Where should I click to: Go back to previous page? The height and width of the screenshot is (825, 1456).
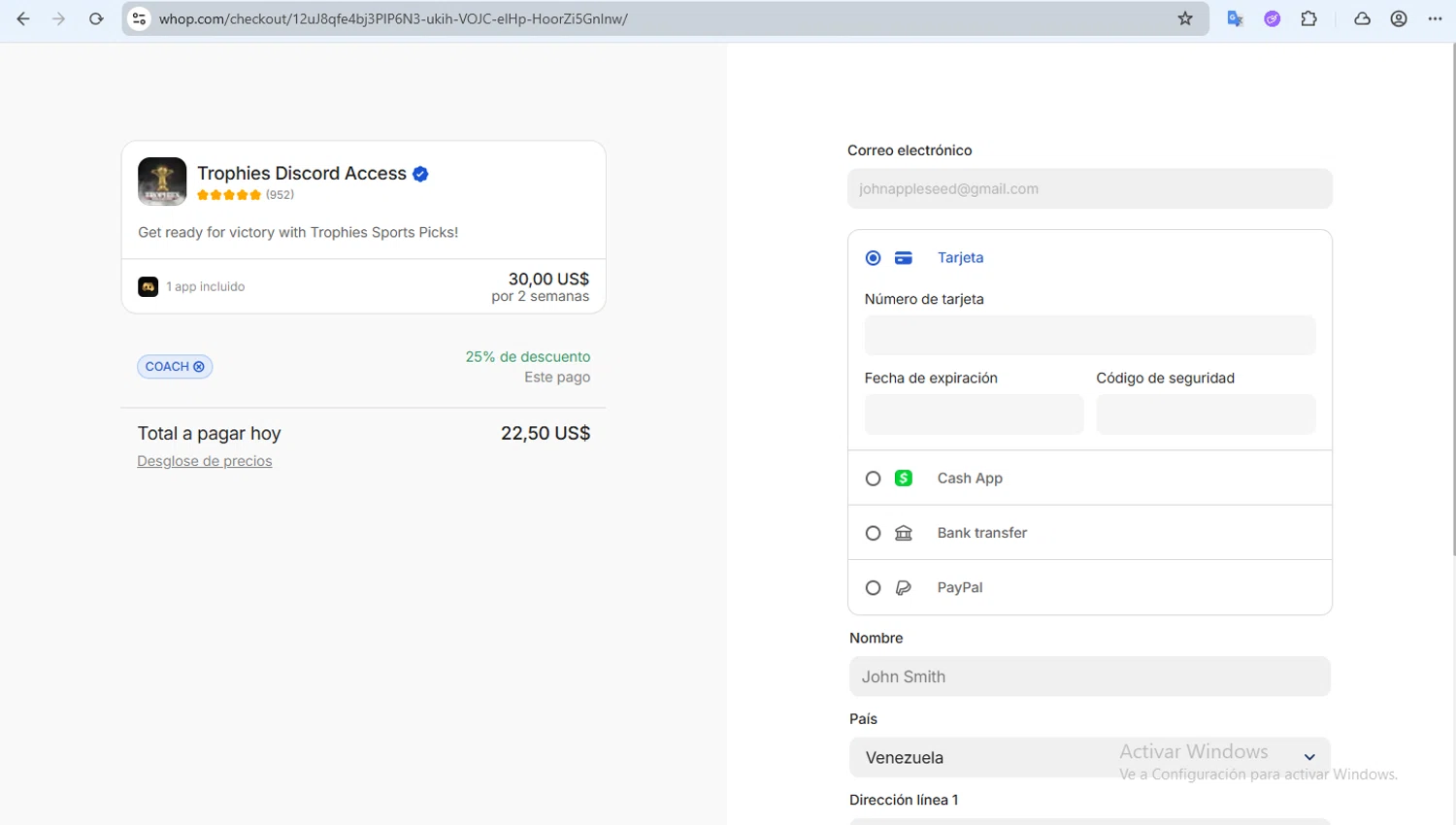(23, 18)
